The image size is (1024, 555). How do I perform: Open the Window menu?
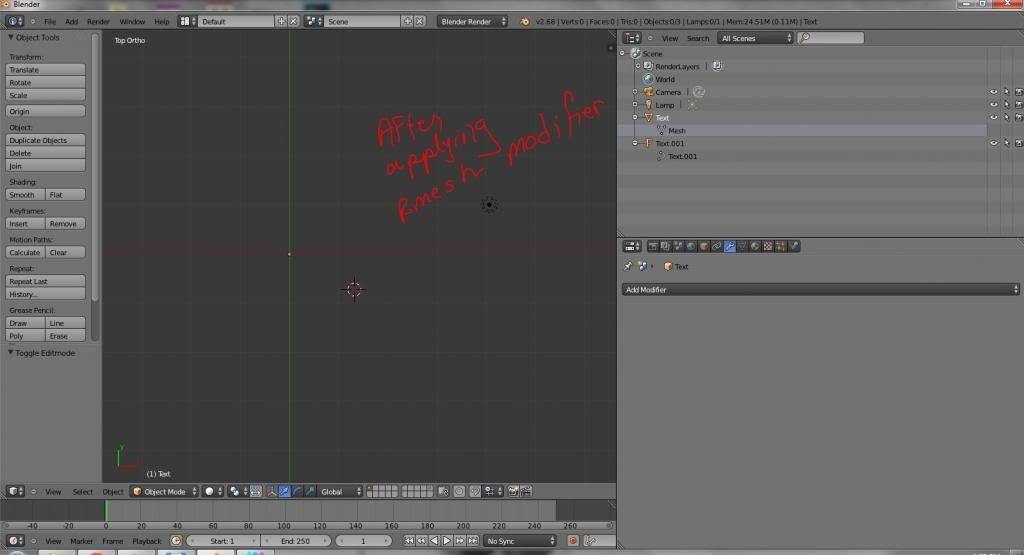click(x=132, y=22)
